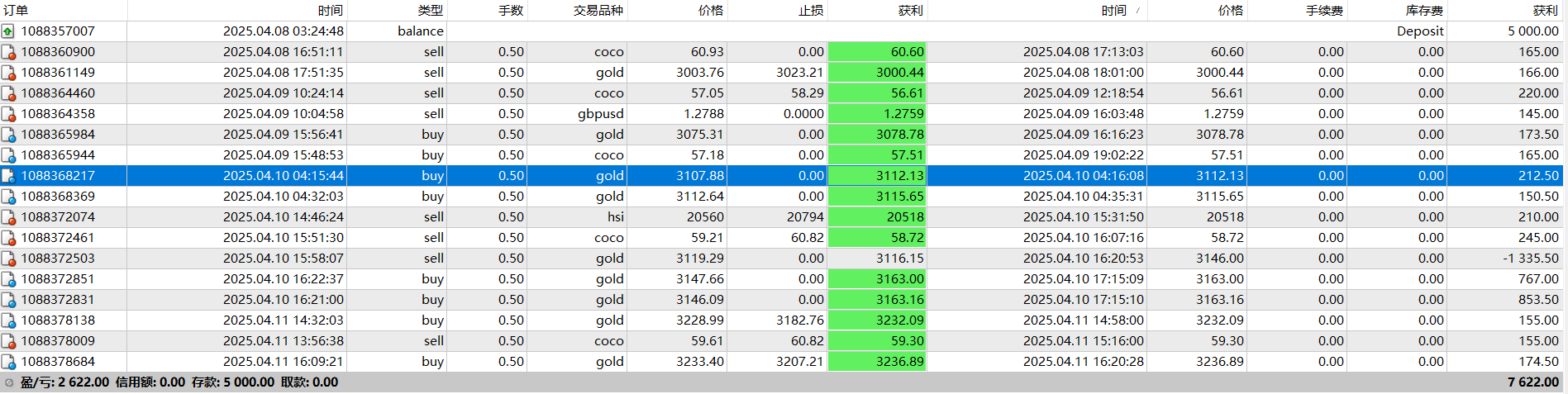Click the sell icon beside order 1088372074
This screenshot has width=1568, height=394.
tap(8, 217)
